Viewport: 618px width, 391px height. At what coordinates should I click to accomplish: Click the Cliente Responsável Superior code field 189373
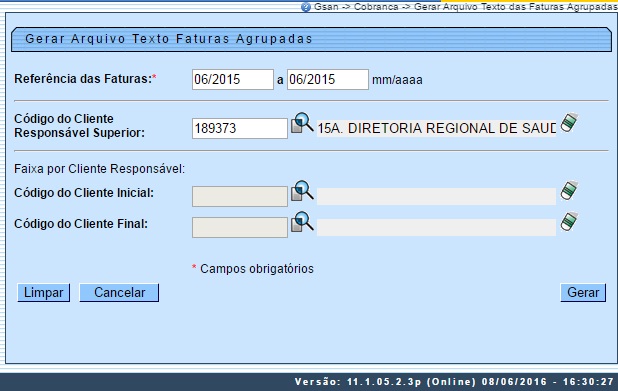point(240,128)
